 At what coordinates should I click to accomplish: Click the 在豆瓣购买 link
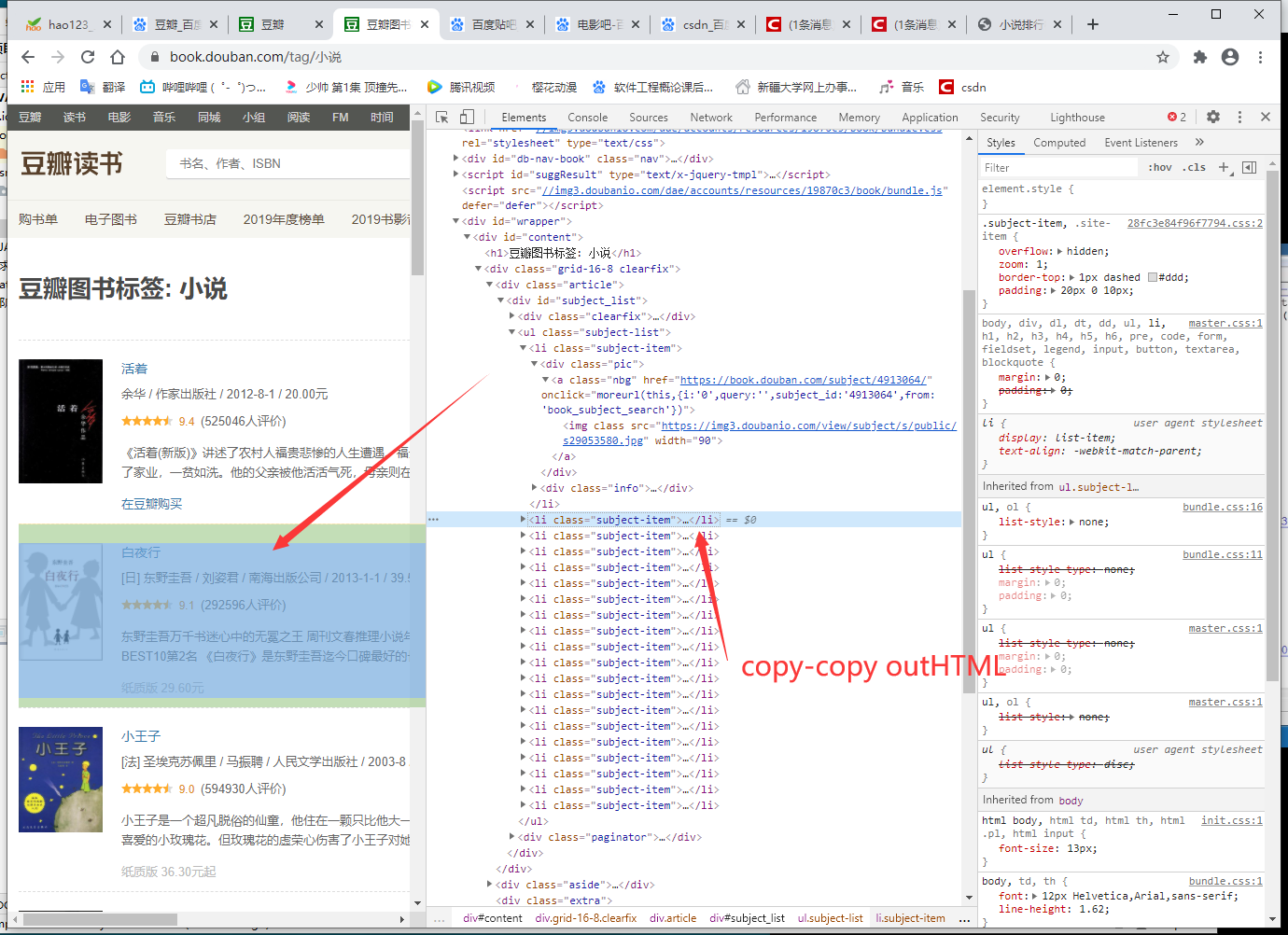click(x=151, y=504)
